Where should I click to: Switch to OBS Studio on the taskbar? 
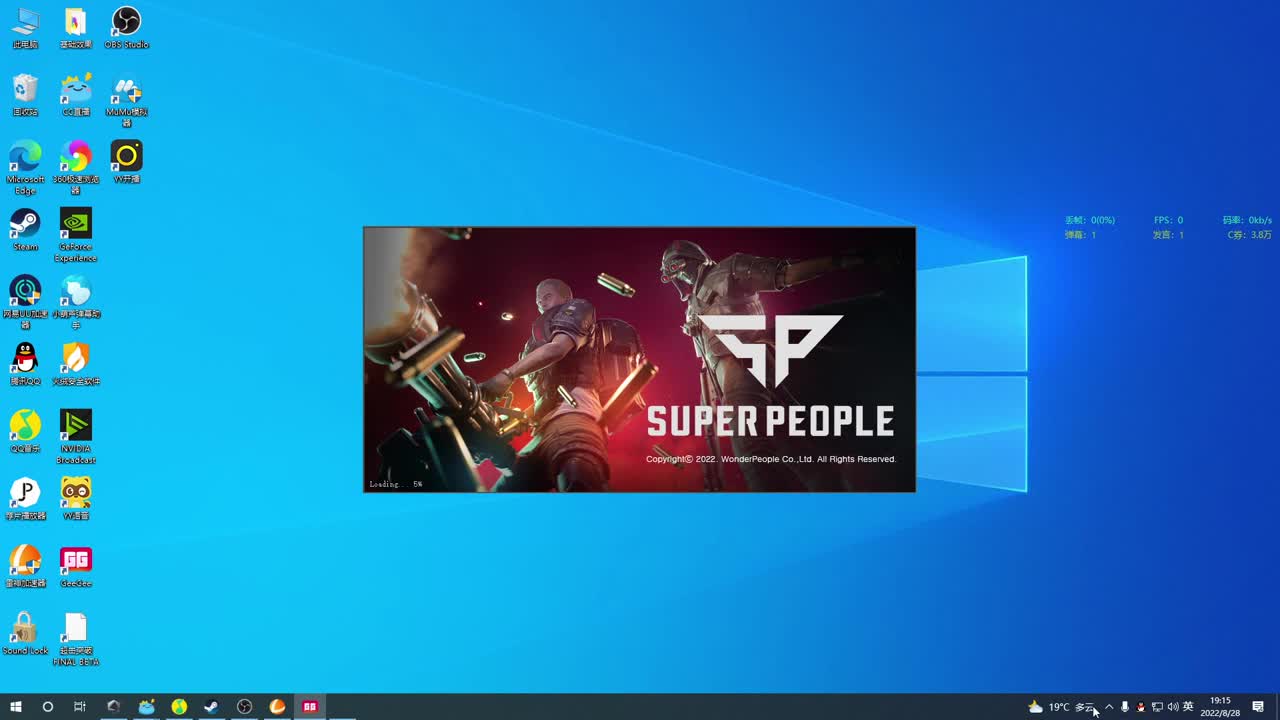(244, 707)
